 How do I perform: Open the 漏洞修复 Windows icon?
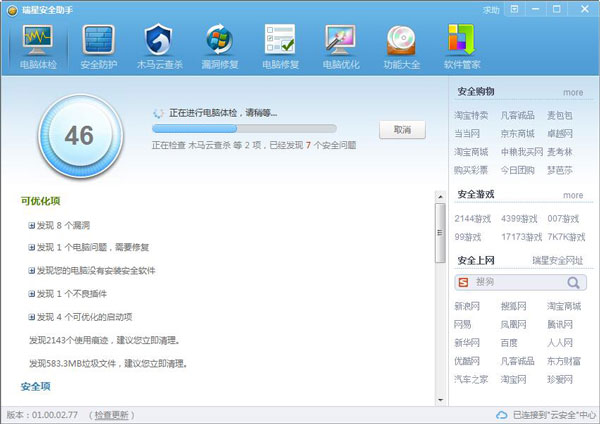tap(219, 39)
